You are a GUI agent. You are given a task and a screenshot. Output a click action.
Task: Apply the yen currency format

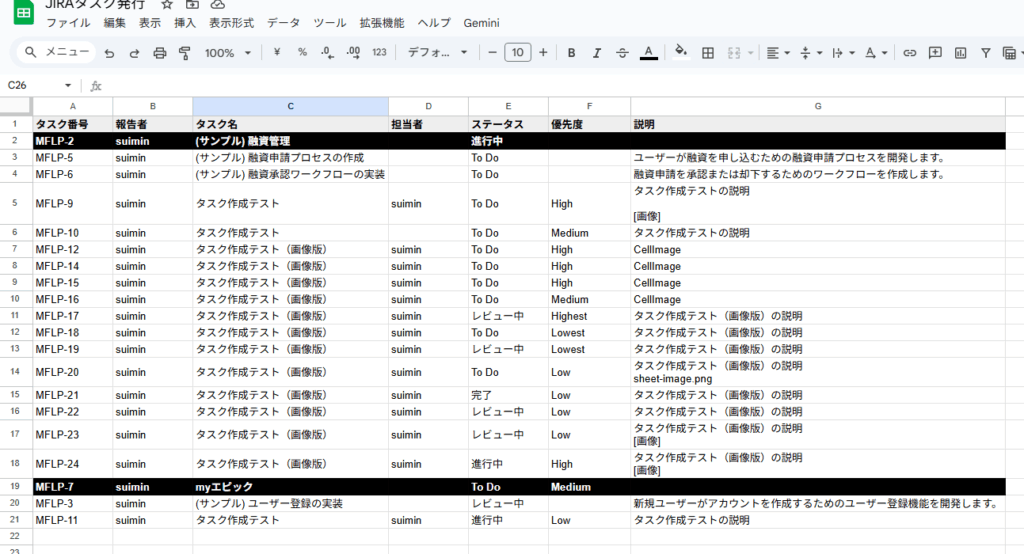[277, 52]
